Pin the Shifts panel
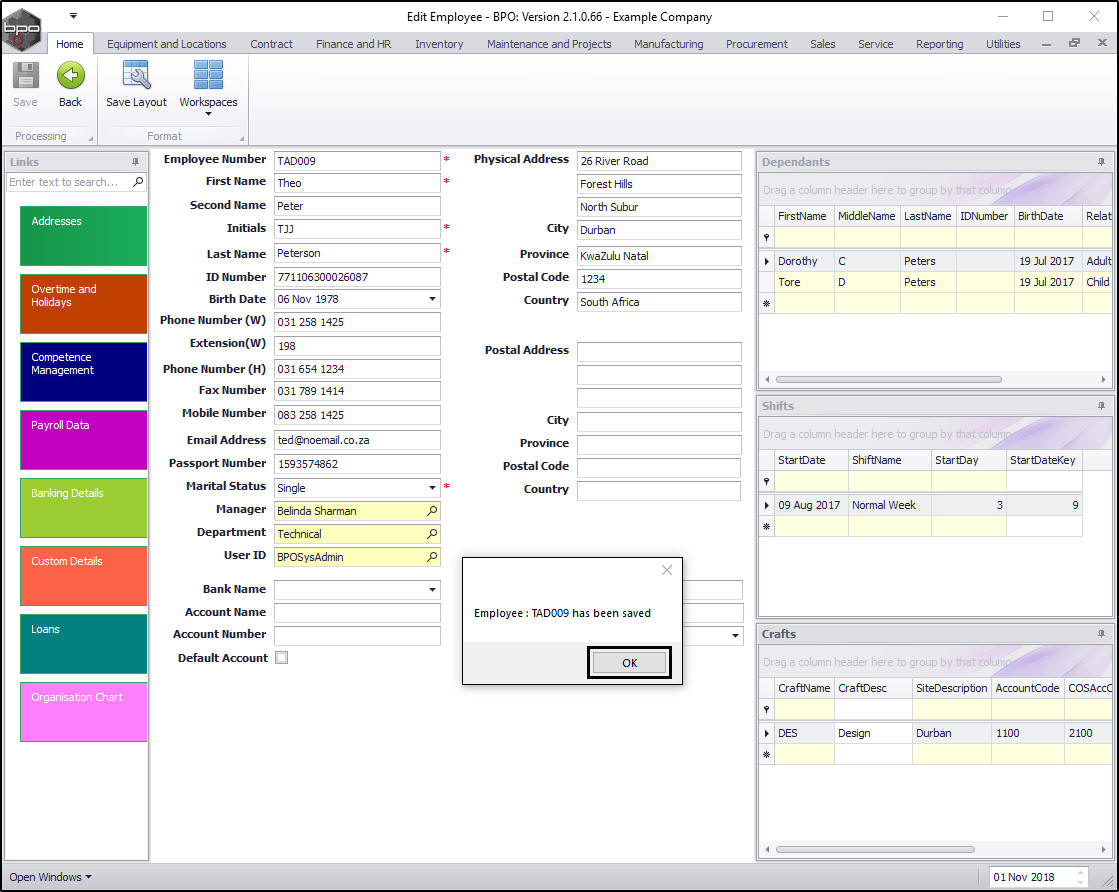The height and width of the screenshot is (892, 1119). [1101, 406]
